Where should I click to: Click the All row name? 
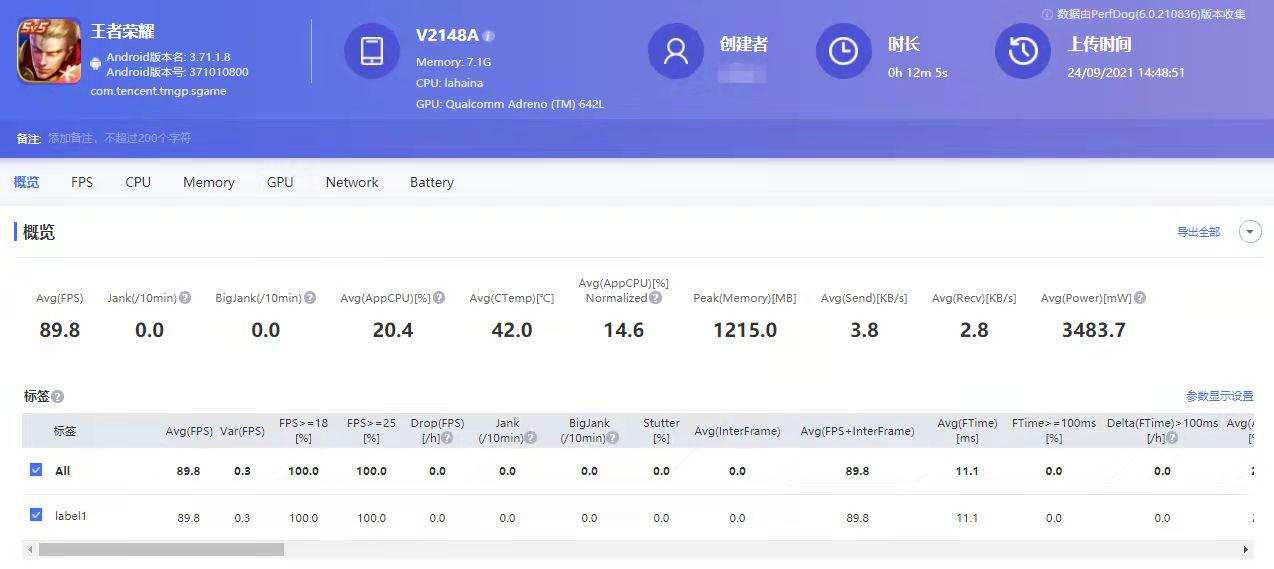[x=63, y=471]
